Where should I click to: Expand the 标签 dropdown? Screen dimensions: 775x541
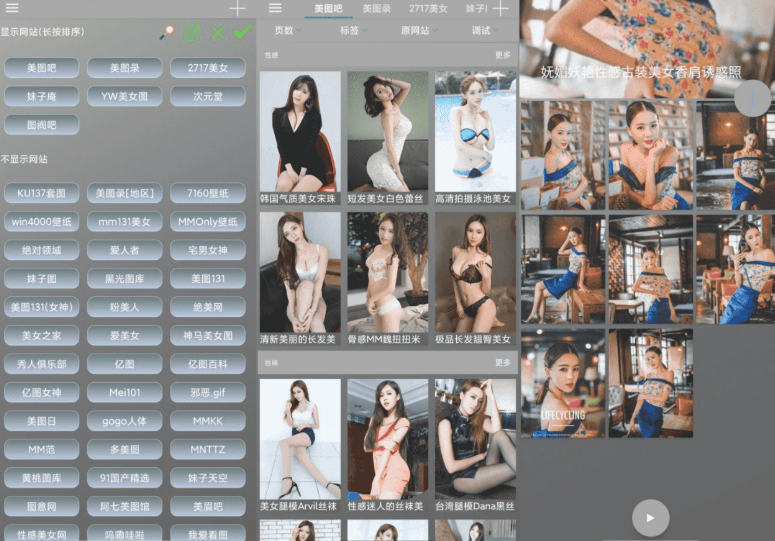click(x=353, y=31)
